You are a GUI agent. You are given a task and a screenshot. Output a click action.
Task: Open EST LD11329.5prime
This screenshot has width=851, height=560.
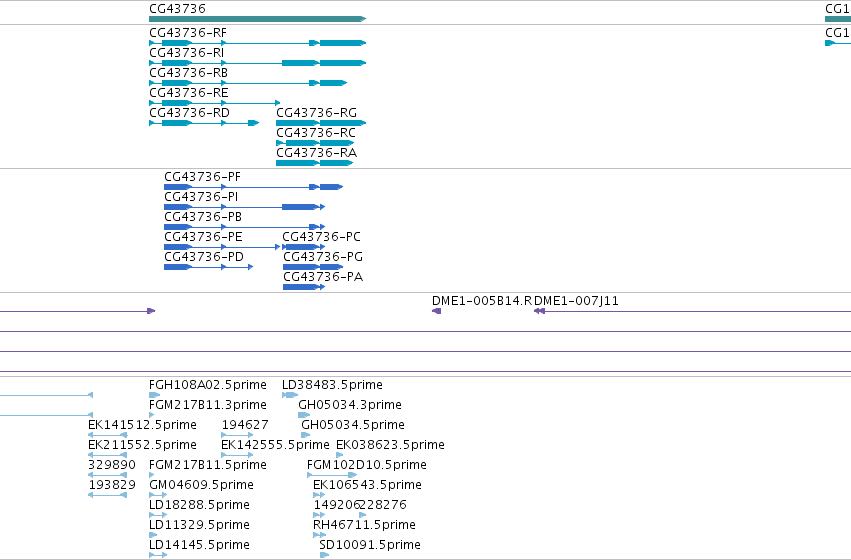tap(153, 536)
